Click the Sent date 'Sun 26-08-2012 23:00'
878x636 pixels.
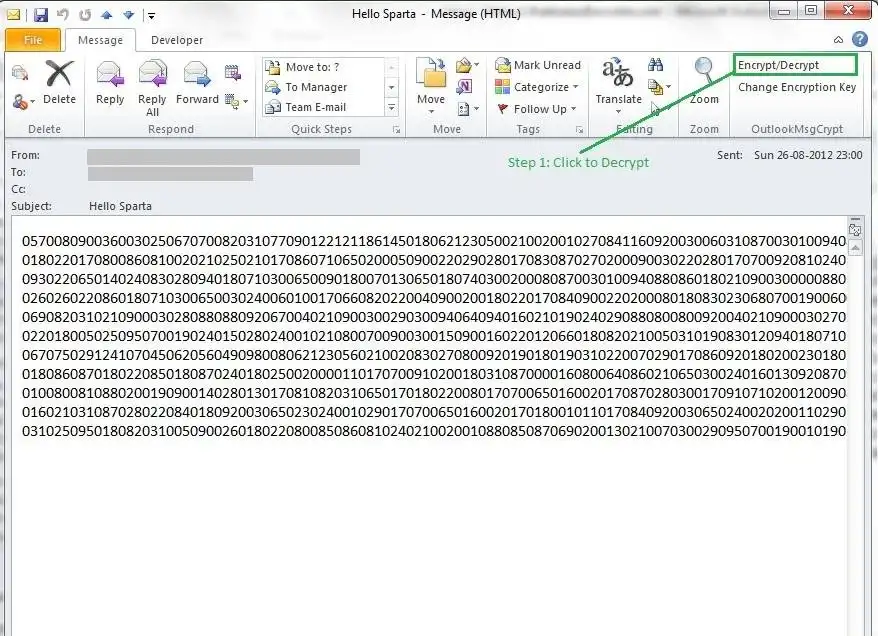(808, 155)
